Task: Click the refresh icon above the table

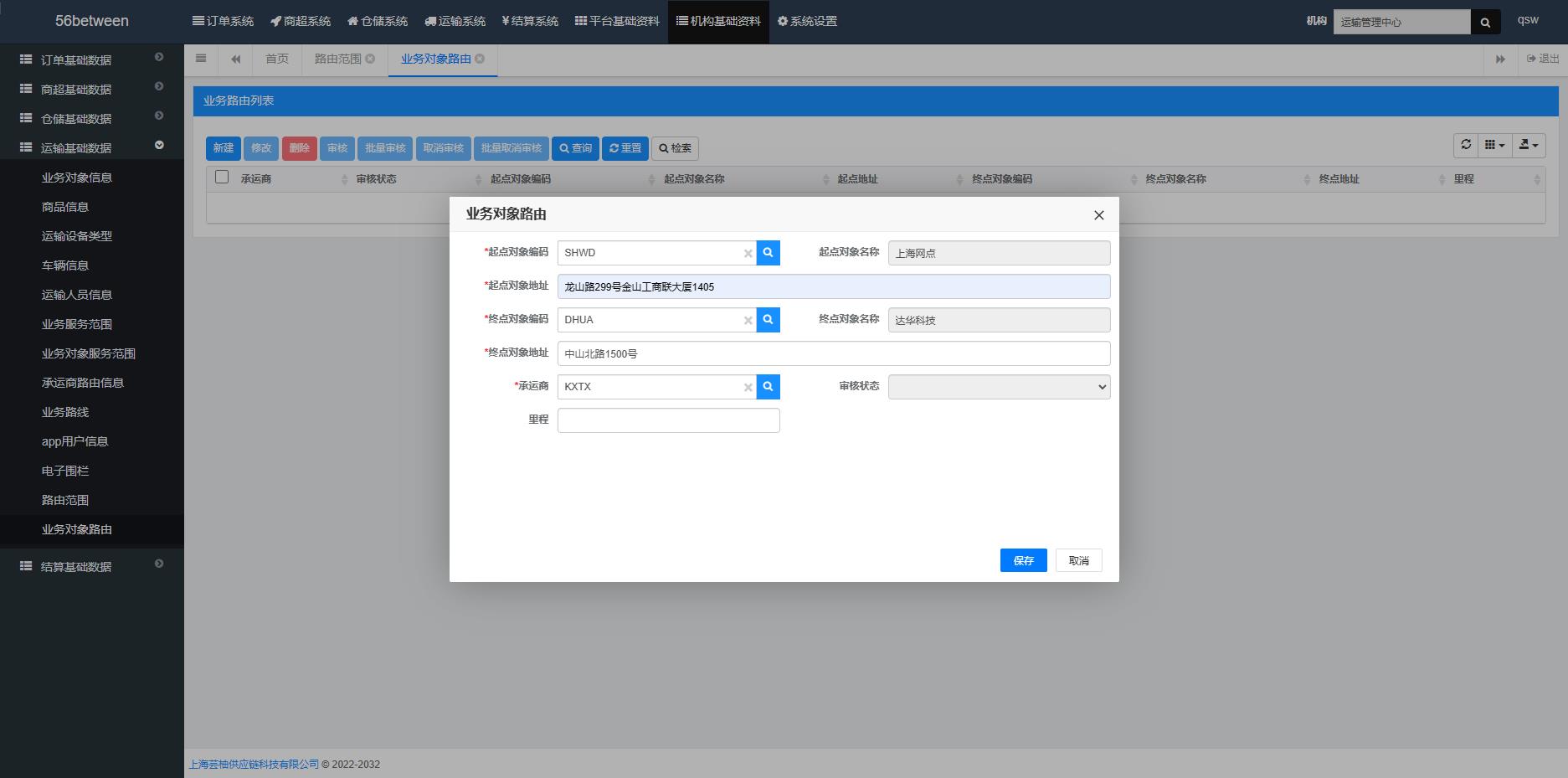Action: pyautogui.click(x=1466, y=145)
